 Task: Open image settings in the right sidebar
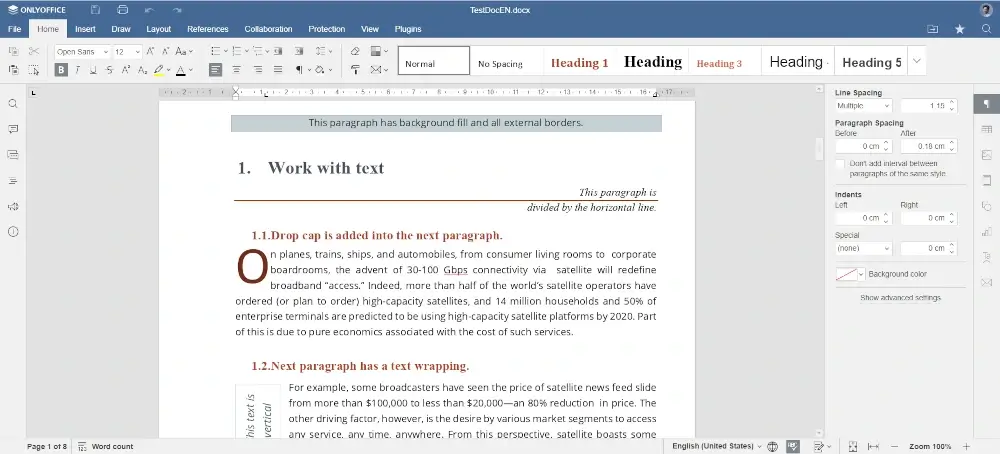pos(987,155)
